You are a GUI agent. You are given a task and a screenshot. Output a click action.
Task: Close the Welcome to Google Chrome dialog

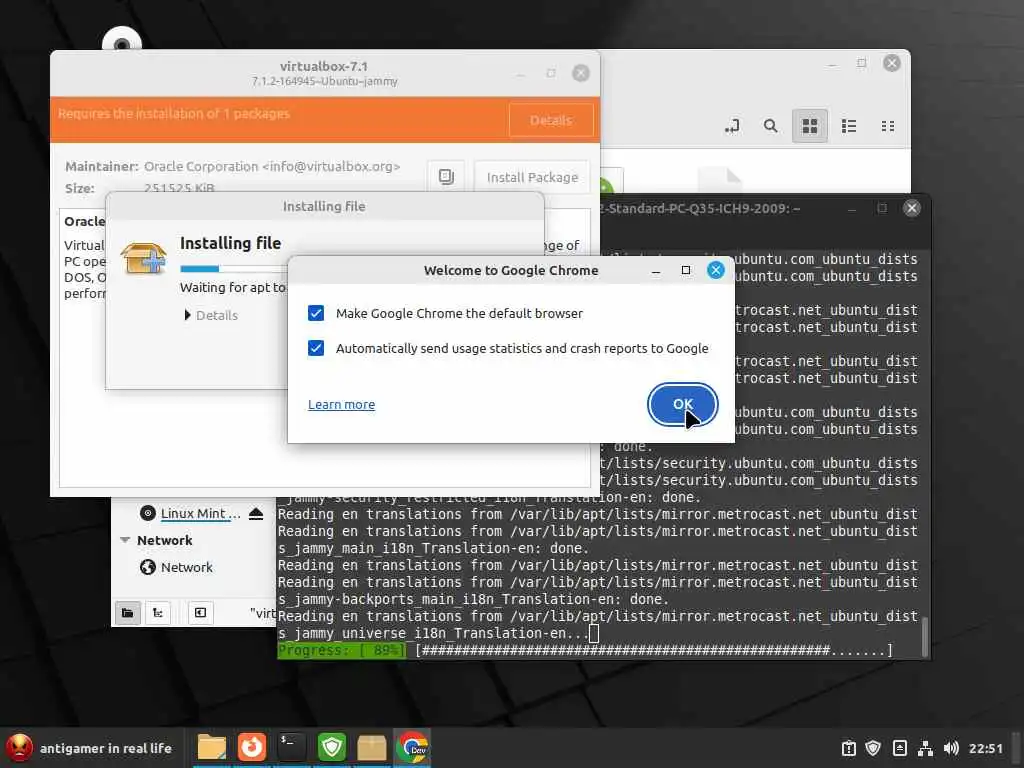716,270
